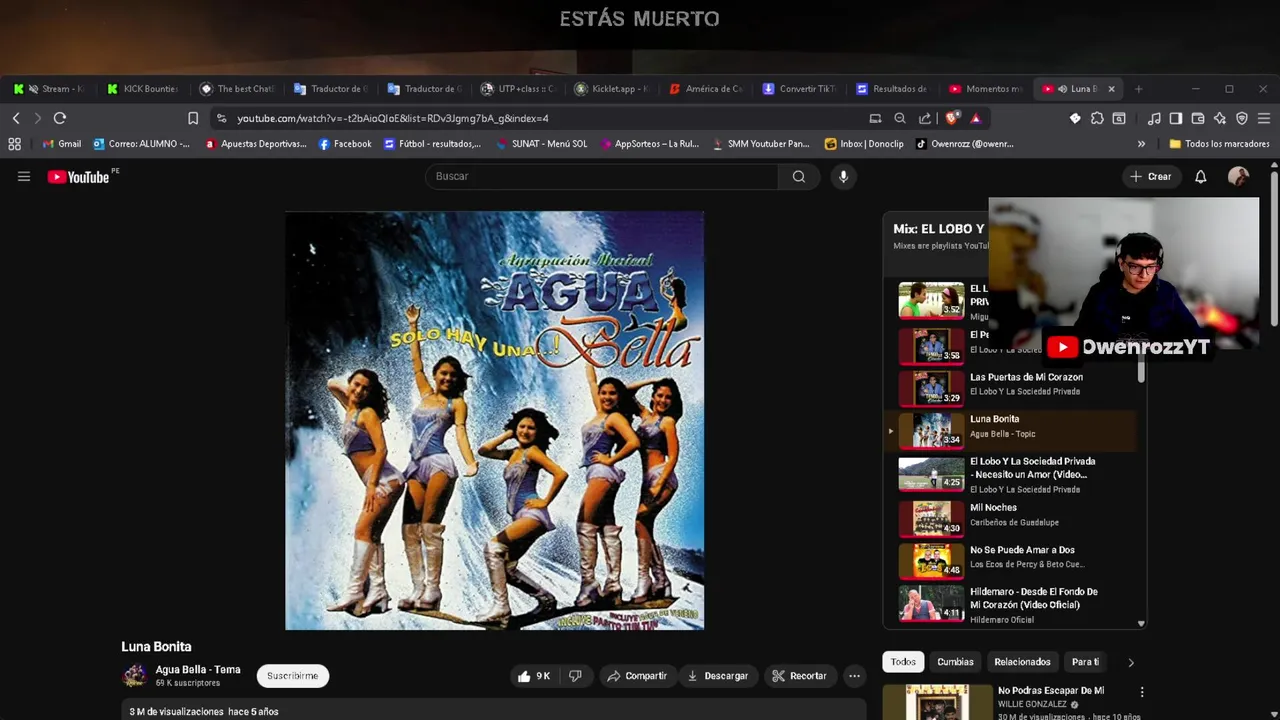
Task: Show more filter chips with right arrow
Action: coord(1131,662)
